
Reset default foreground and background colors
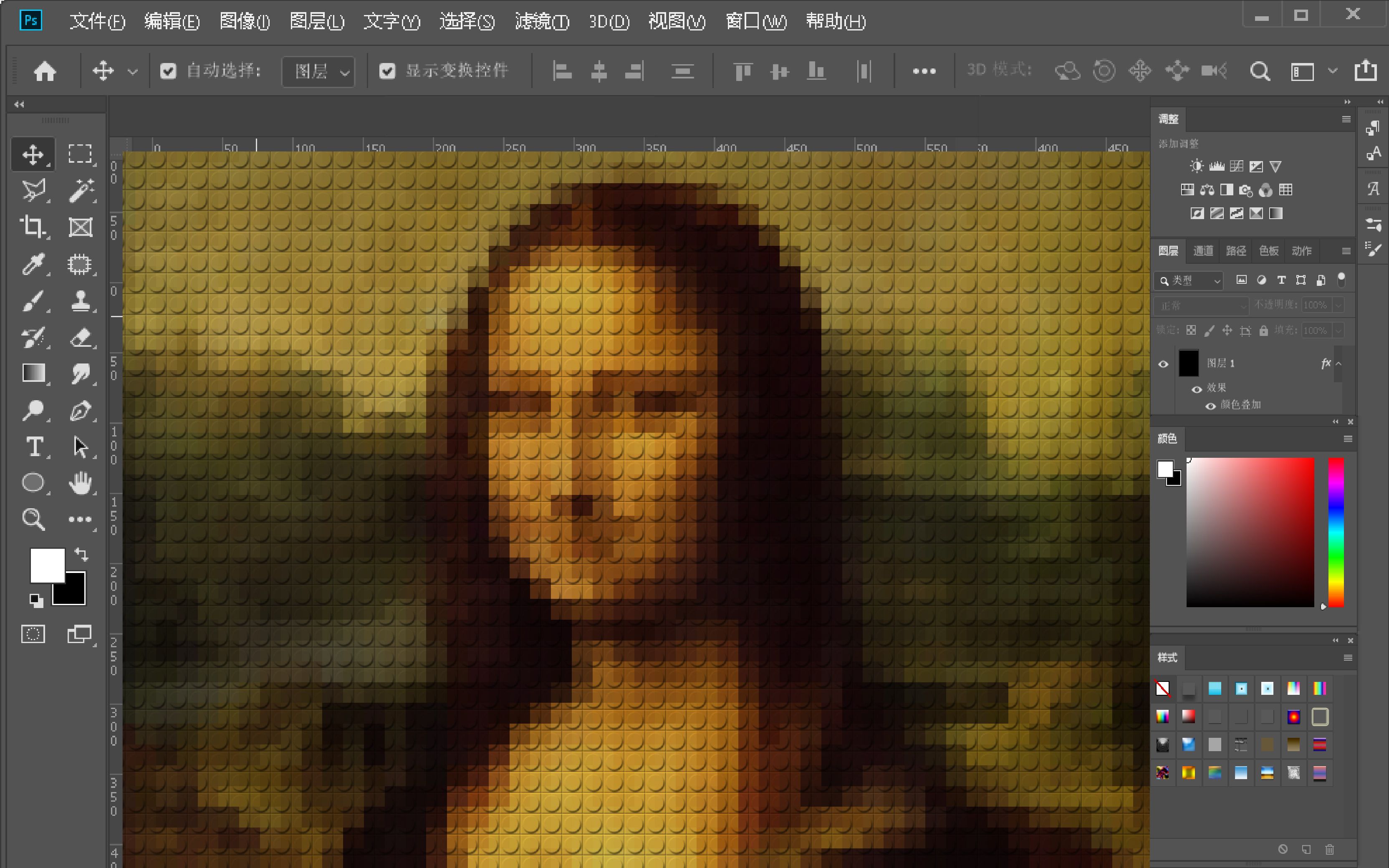(36, 601)
